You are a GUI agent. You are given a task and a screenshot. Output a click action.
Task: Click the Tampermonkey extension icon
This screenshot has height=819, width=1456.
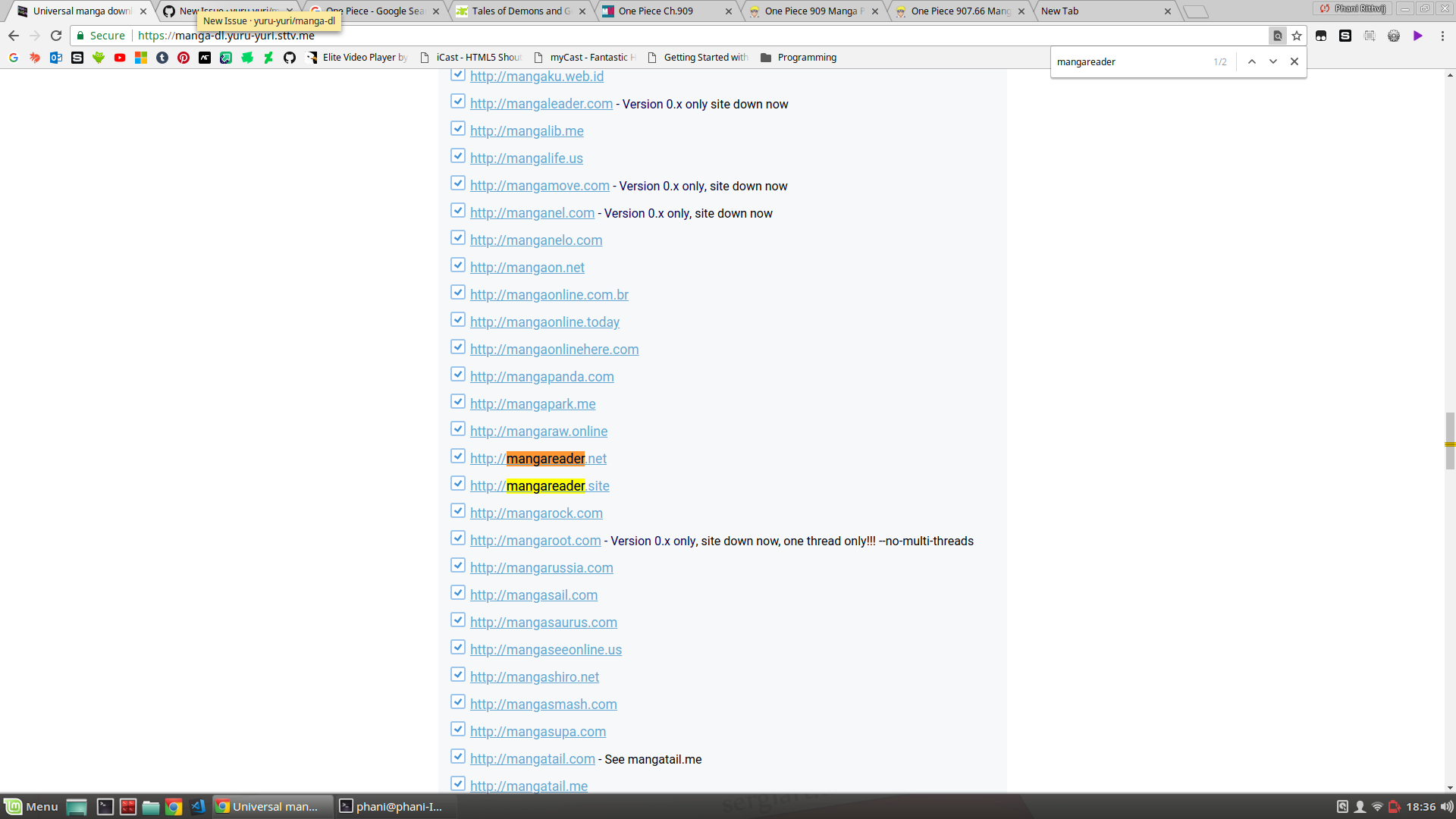point(1321,36)
